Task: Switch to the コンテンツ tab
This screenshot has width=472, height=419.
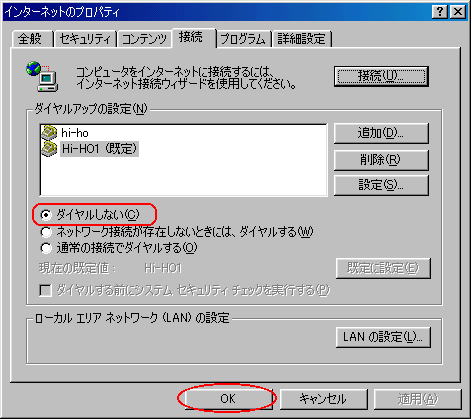Action: coord(144,39)
